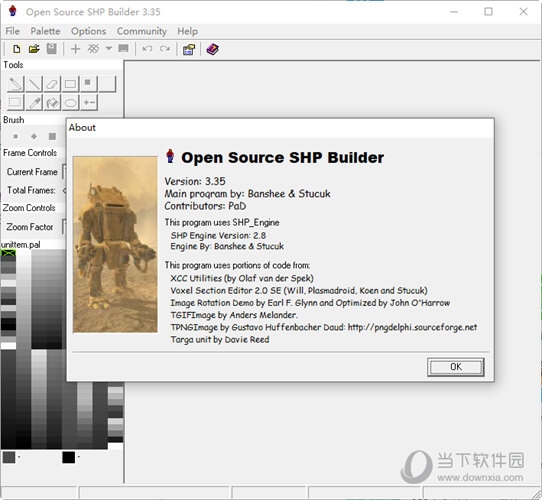Screen dimensions: 542x500
Task: Maximize the SHP Builder main window
Action: click(488, 11)
